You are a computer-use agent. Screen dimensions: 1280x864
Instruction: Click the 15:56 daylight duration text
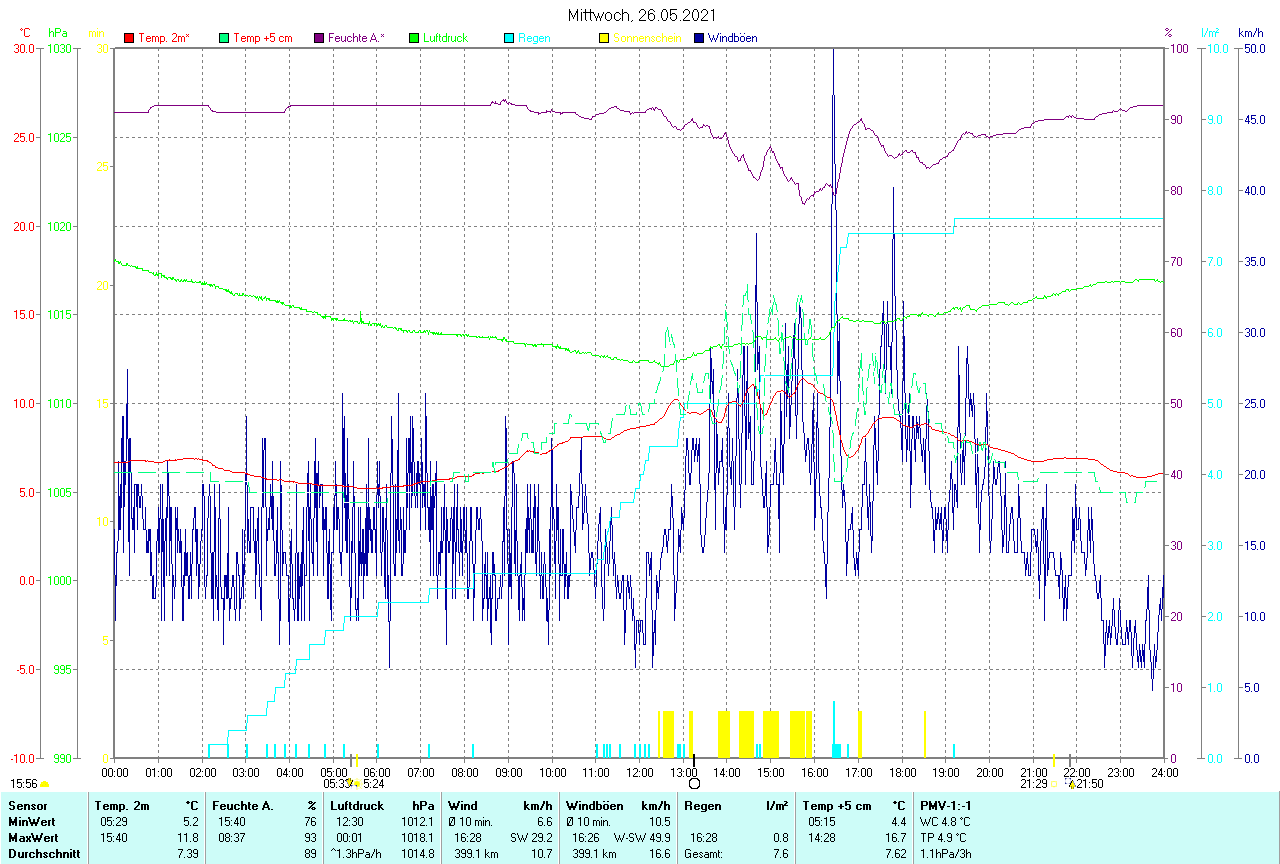pos(24,784)
